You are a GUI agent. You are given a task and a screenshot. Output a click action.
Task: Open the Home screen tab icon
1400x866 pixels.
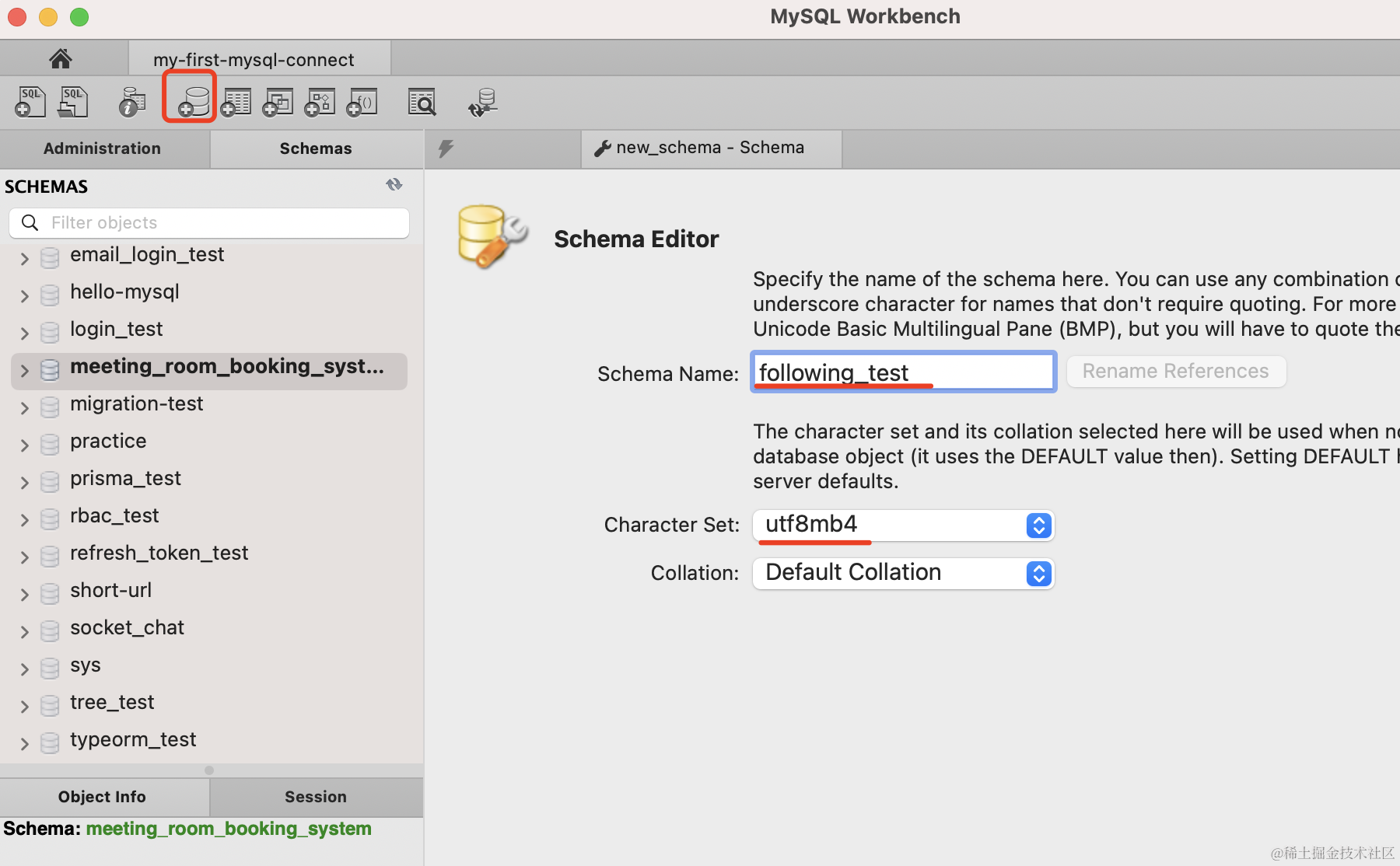tap(61, 58)
